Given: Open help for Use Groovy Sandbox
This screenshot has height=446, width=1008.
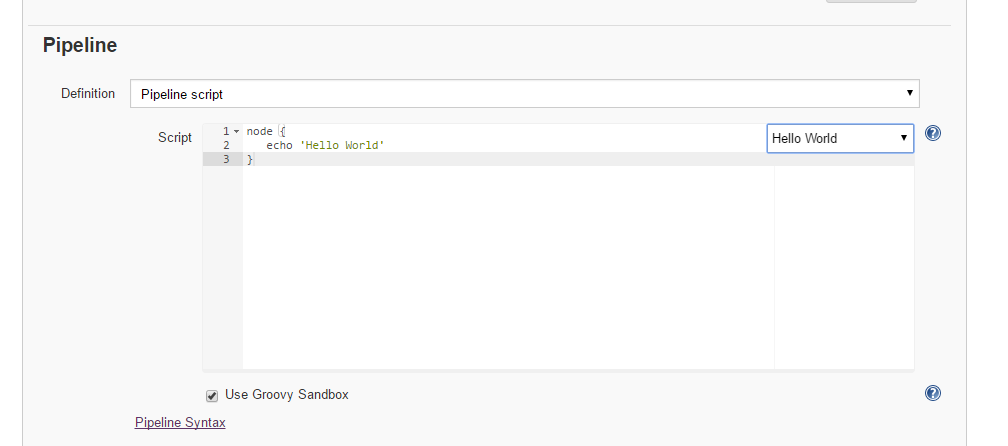Looking at the screenshot, I should 933,393.
